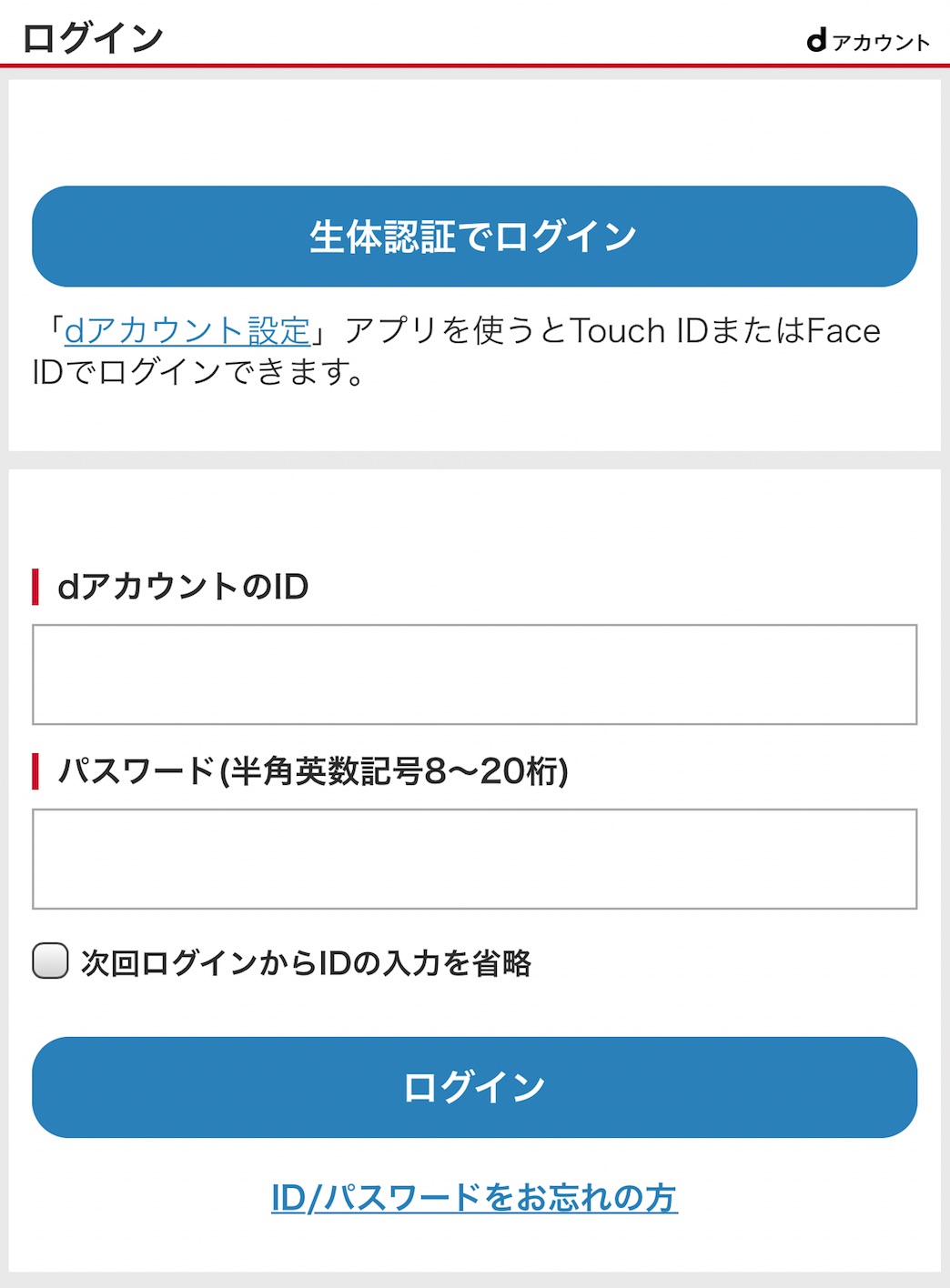Screen dimensions: 950x1288
Task: Click red marker beside パスワード label
Action: click(x=35, y=771)
